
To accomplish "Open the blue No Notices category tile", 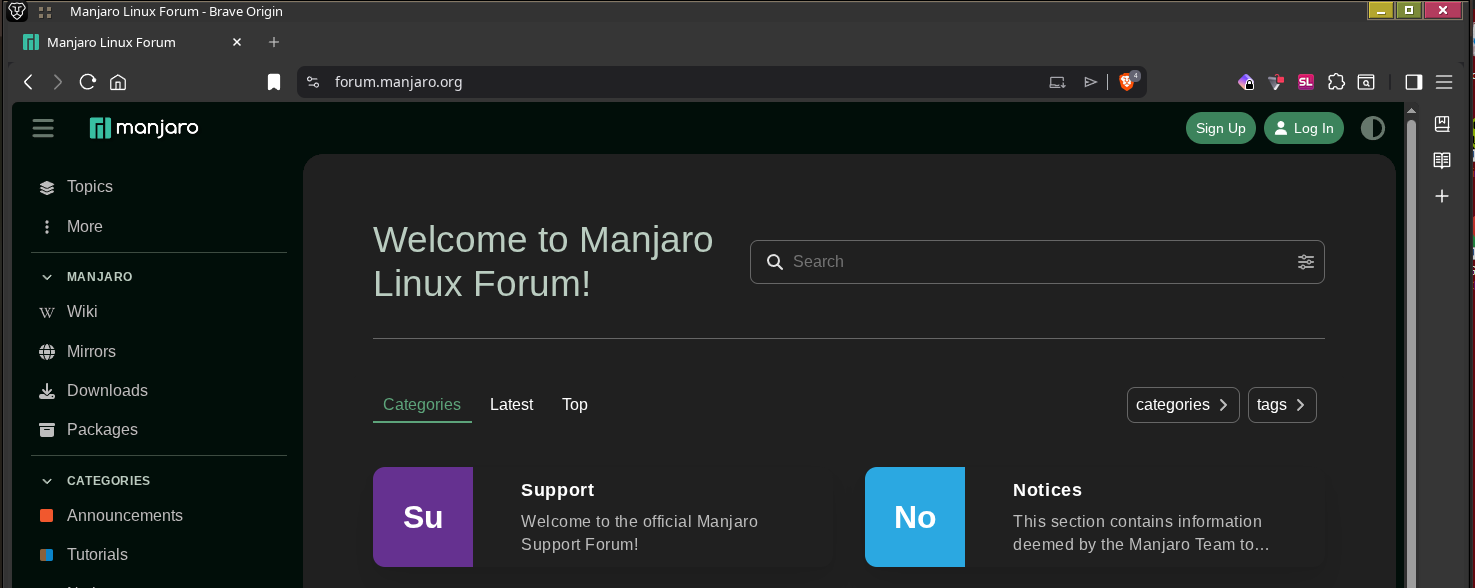I will click(x=915, y=517).
